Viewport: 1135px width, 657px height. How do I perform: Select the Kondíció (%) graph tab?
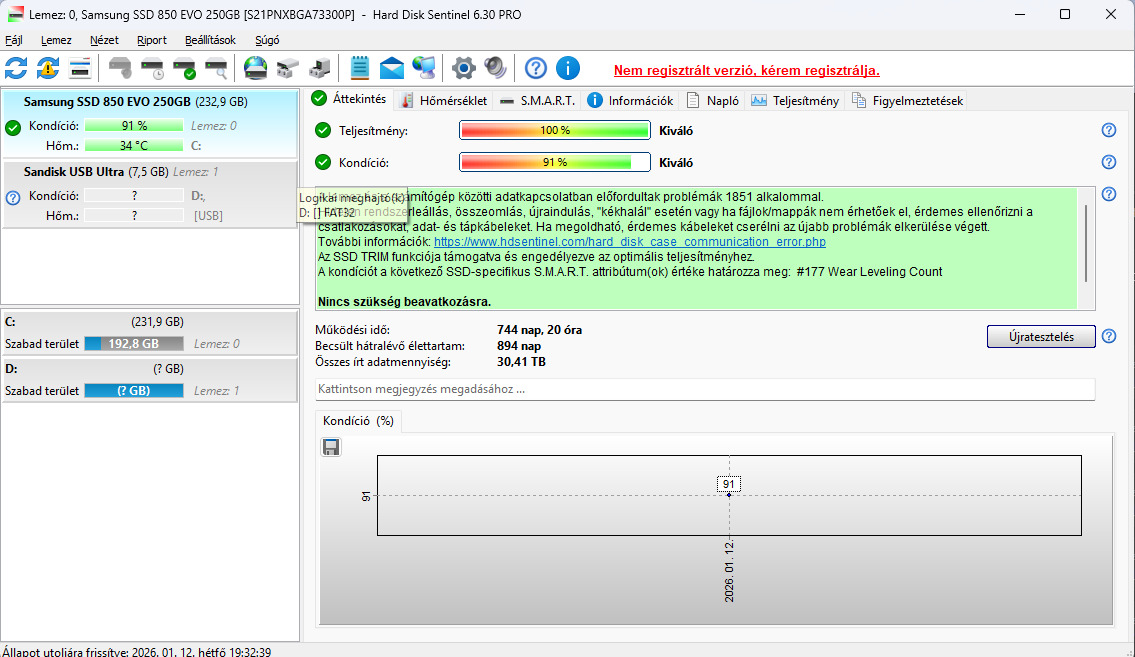[x=358, y=421]
